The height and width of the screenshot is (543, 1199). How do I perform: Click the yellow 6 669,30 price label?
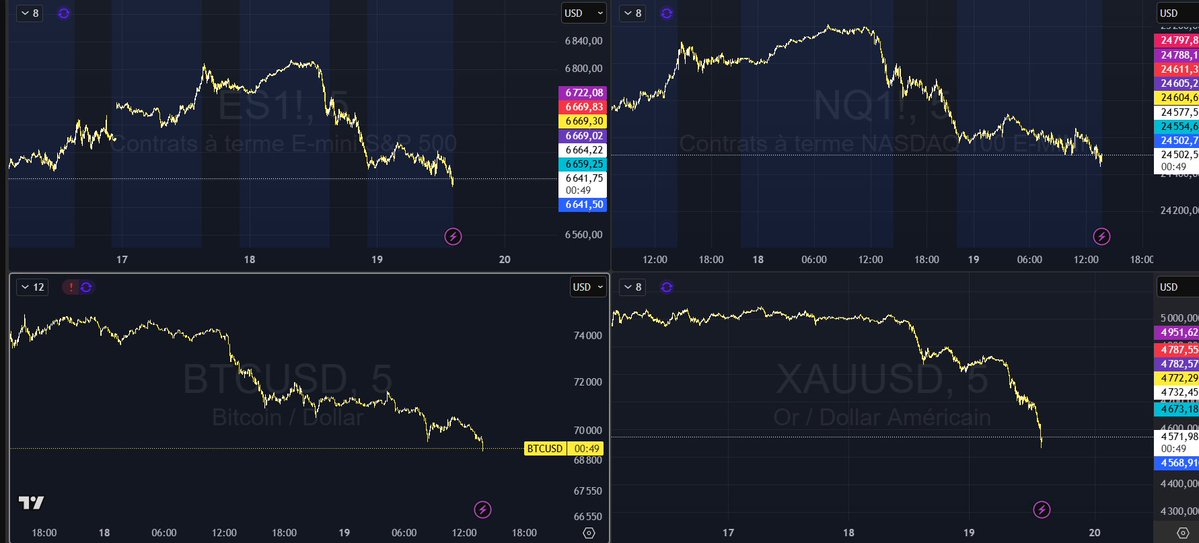coord(583,121)
